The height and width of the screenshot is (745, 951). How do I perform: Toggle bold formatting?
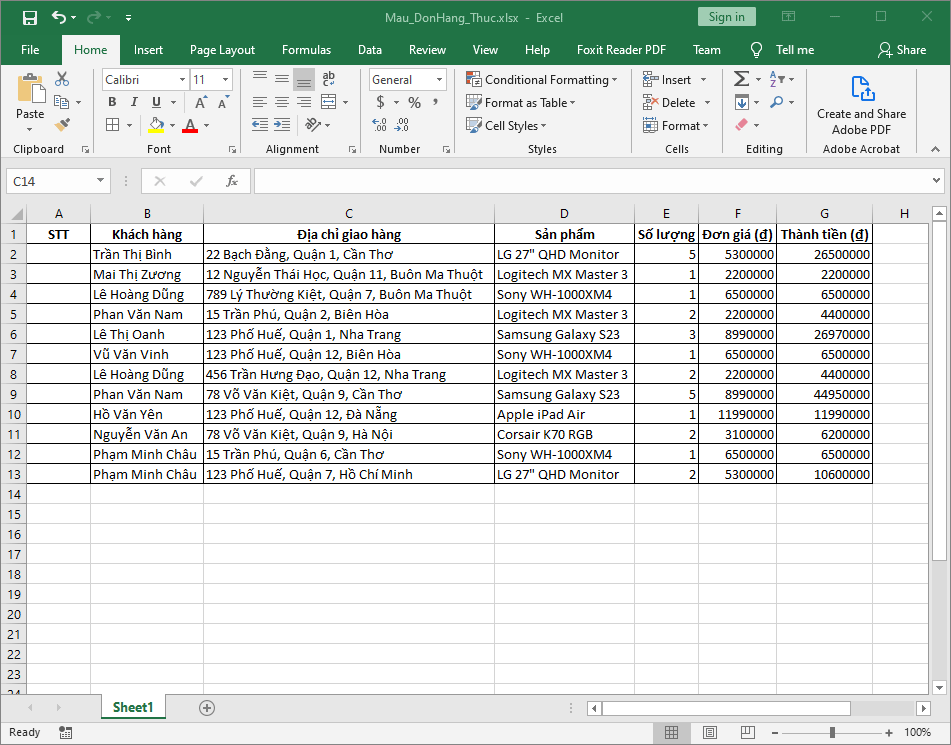coord(111,102)
